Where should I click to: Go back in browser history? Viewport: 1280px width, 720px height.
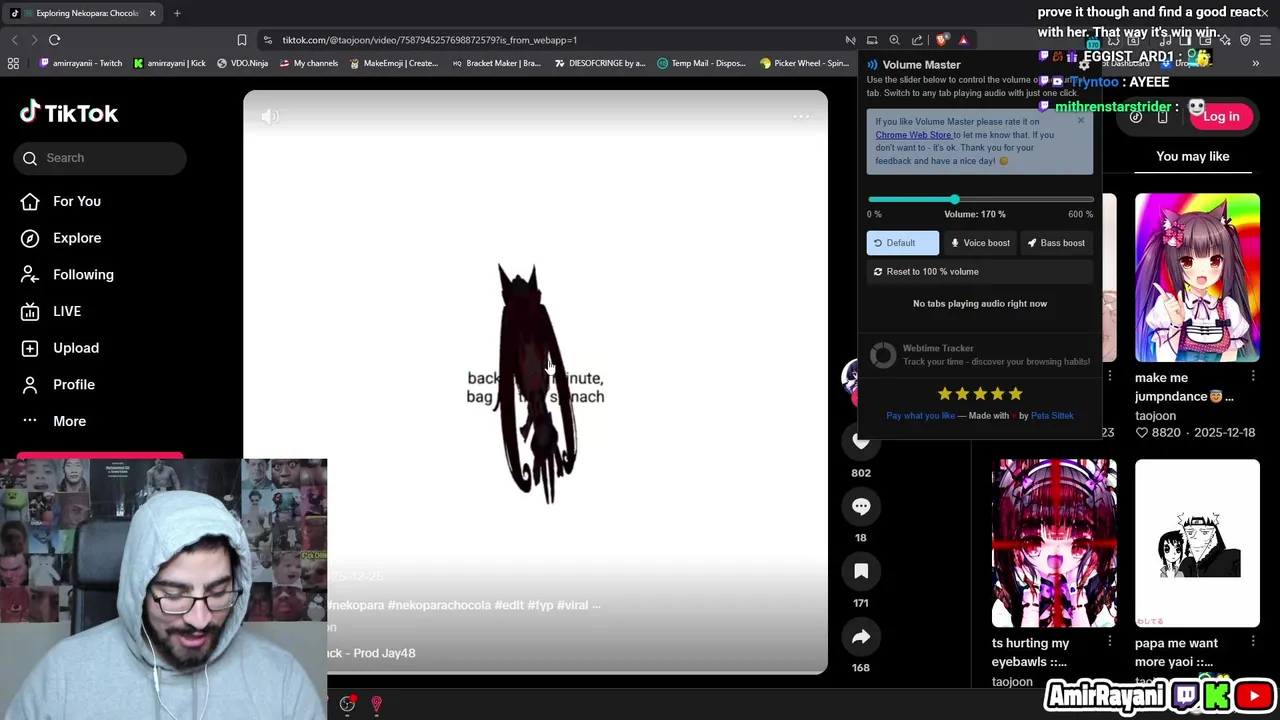pos(14,40)
